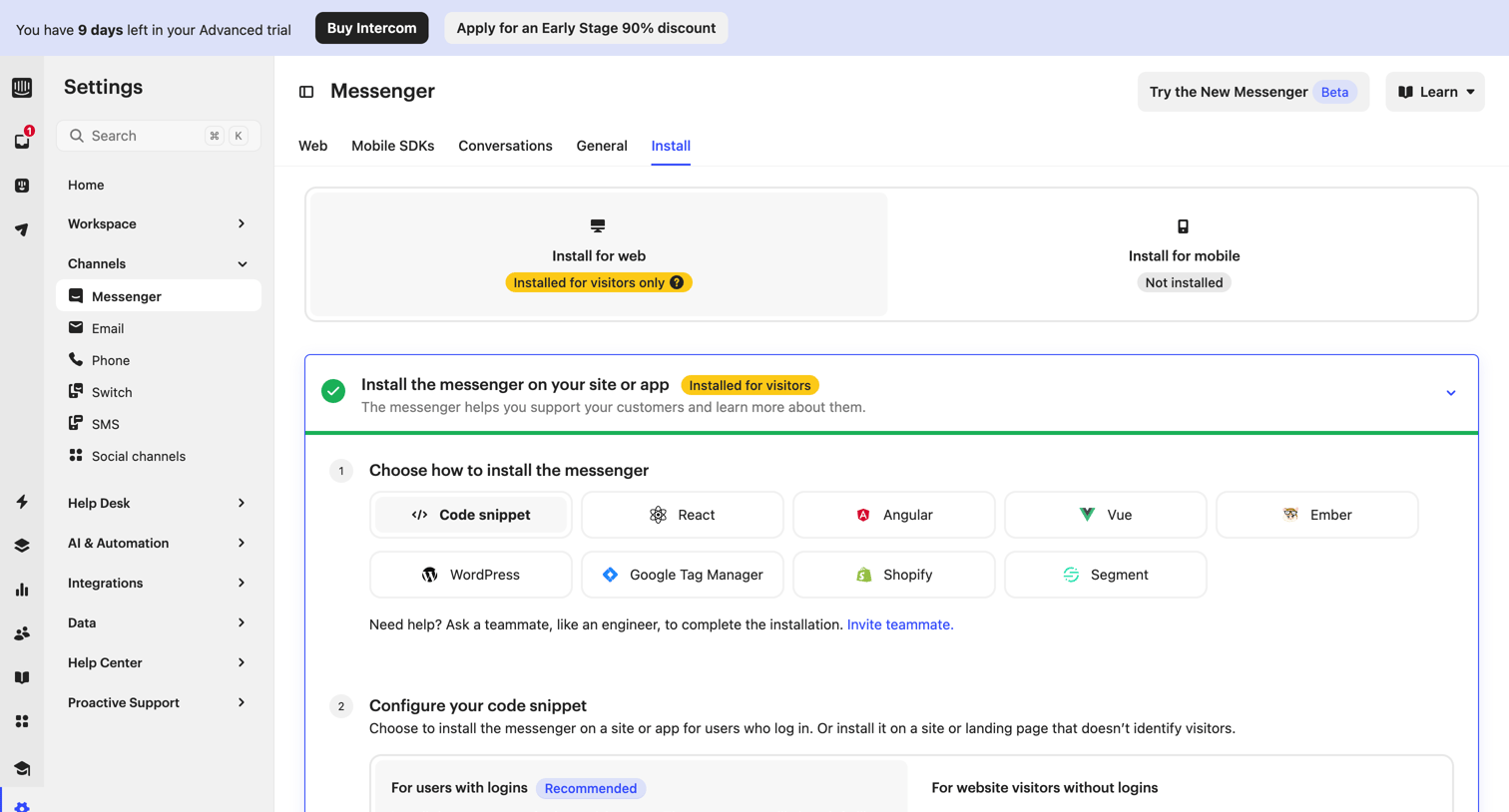
Task: Select the Code snippet install method
Action: pos(471,515)
